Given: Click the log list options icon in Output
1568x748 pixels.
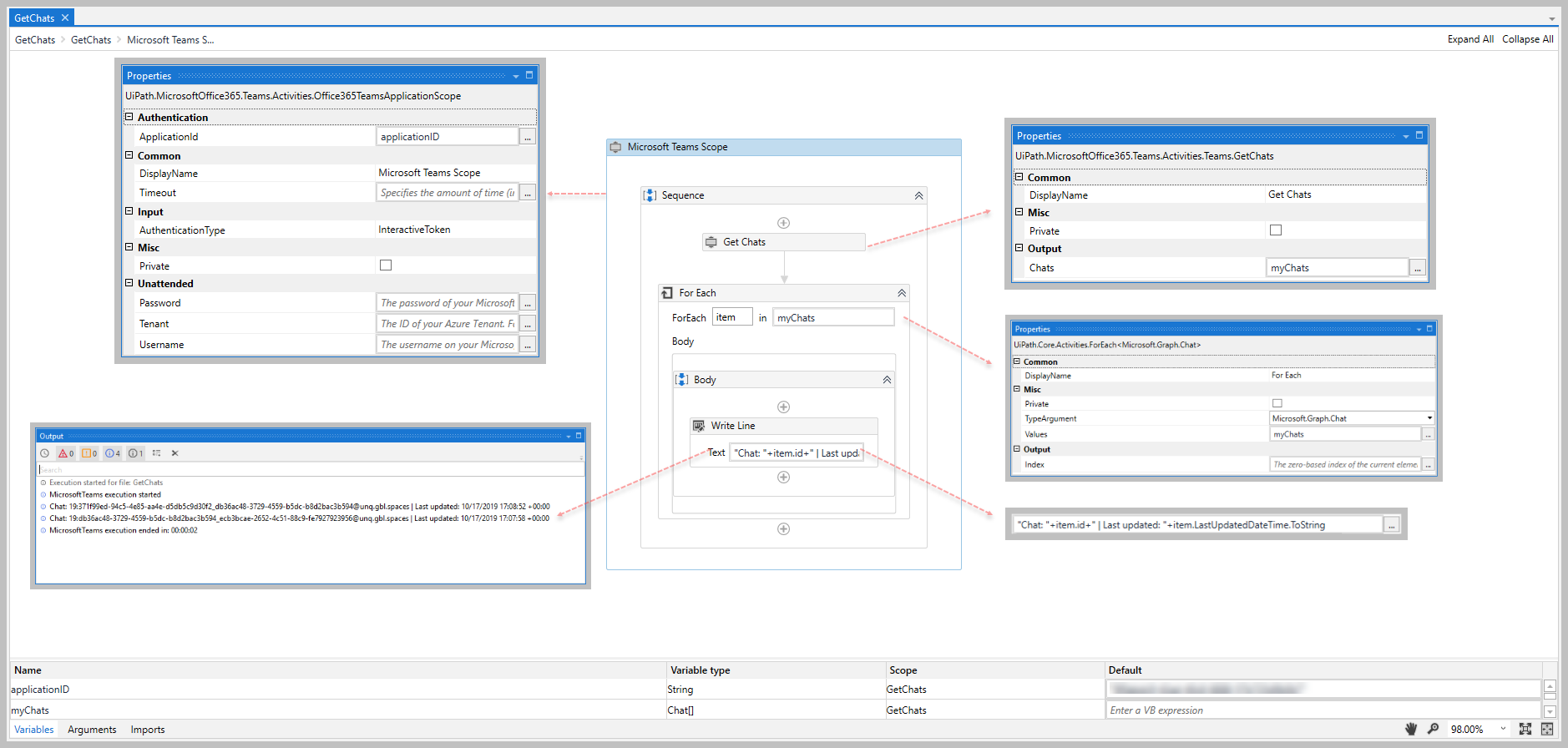Looking at the screenshot, I should pyautogui.click(x=157, y=453).
